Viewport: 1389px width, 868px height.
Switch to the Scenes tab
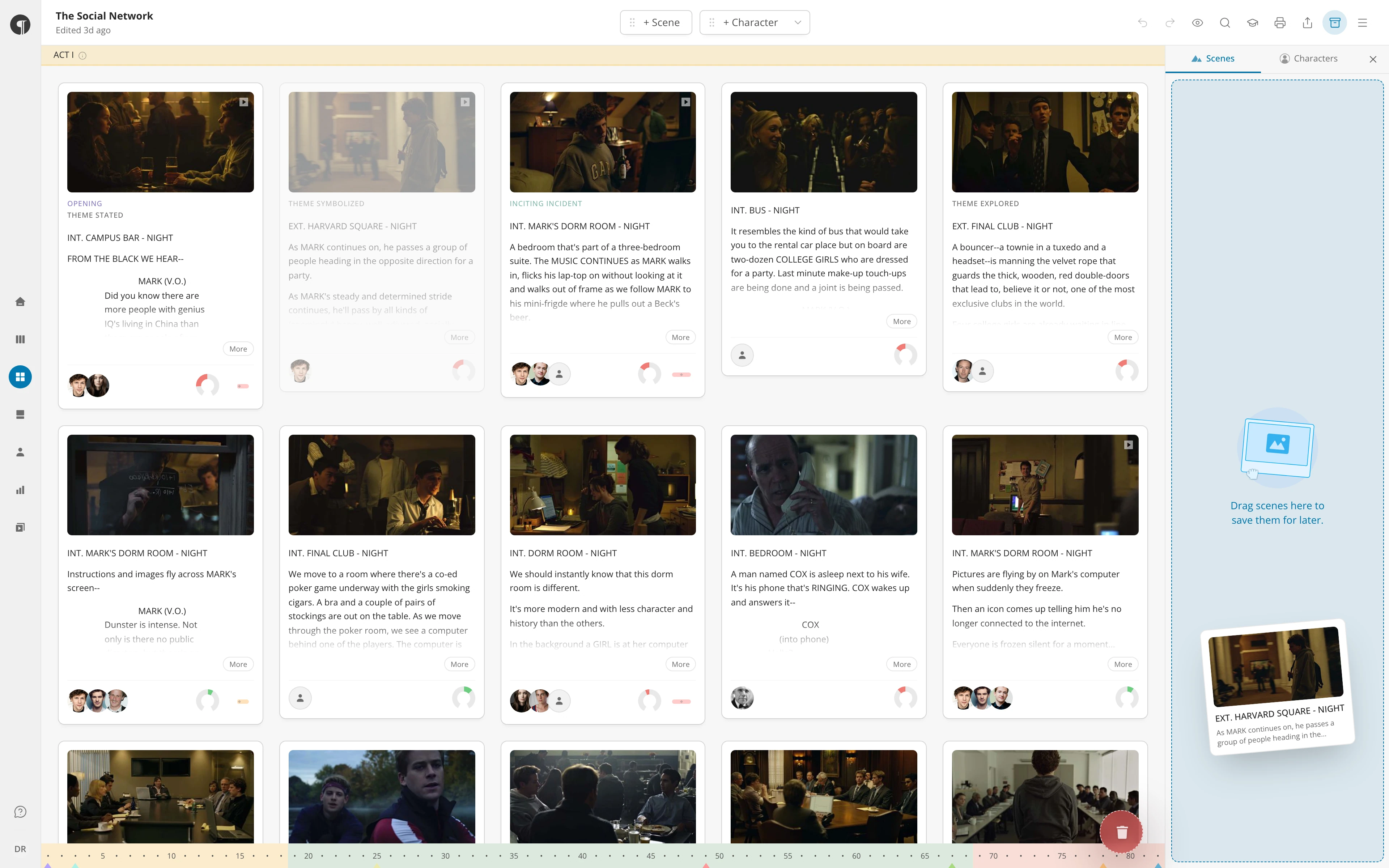pos(1213,59)
